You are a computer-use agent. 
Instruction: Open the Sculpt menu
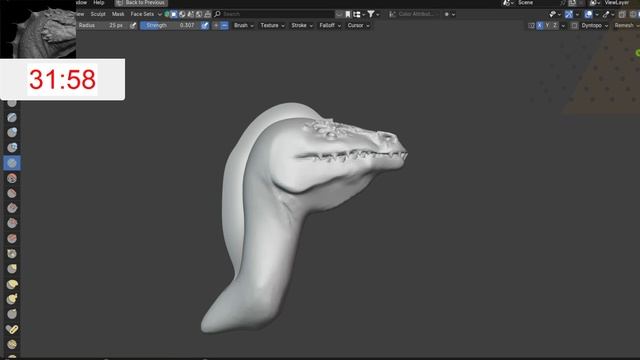click(98, 14)
